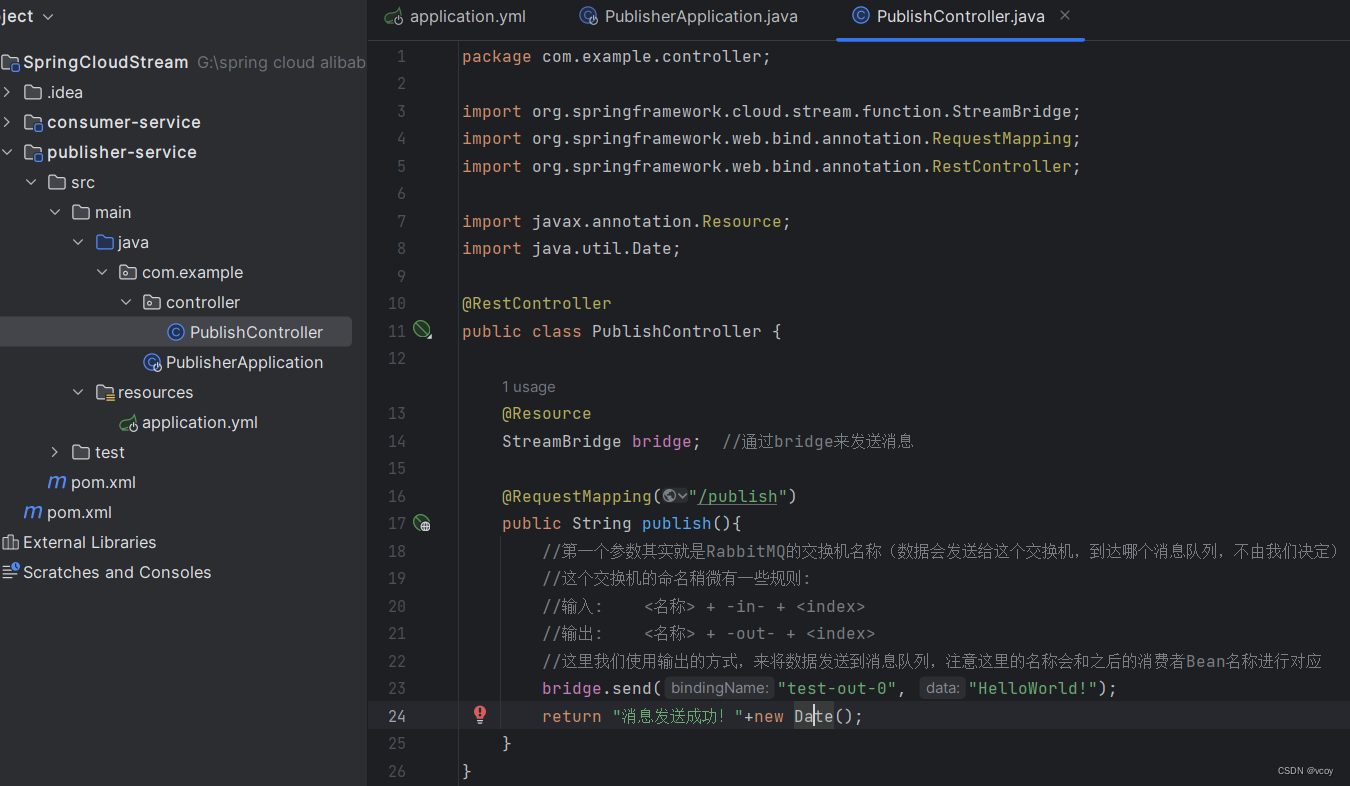Click the bindingName parameter hint
This screenshot has height=786, width=1350.
719,688
